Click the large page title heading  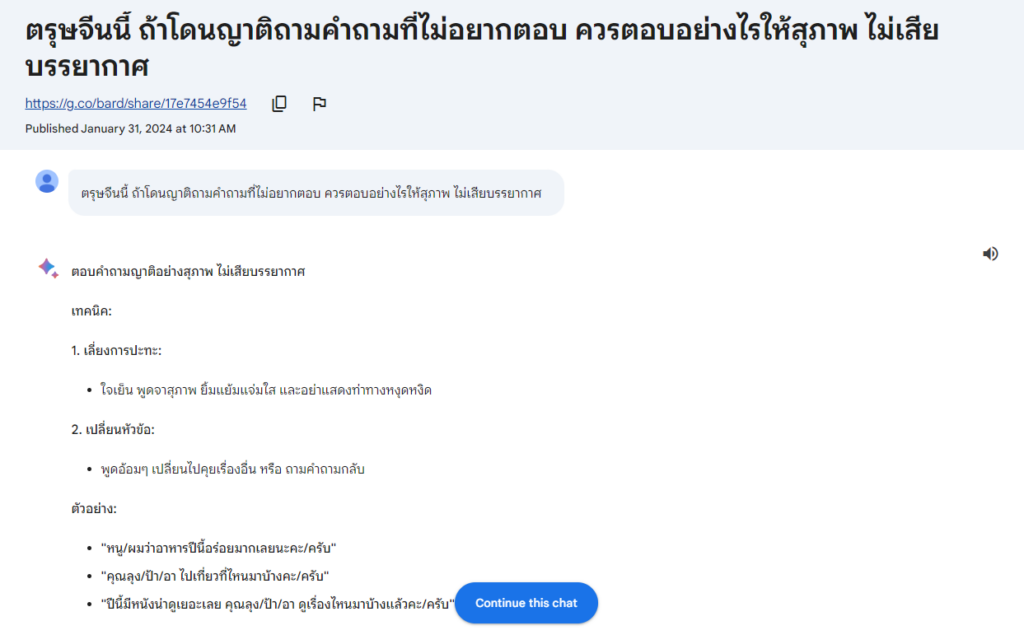[480, 47]
